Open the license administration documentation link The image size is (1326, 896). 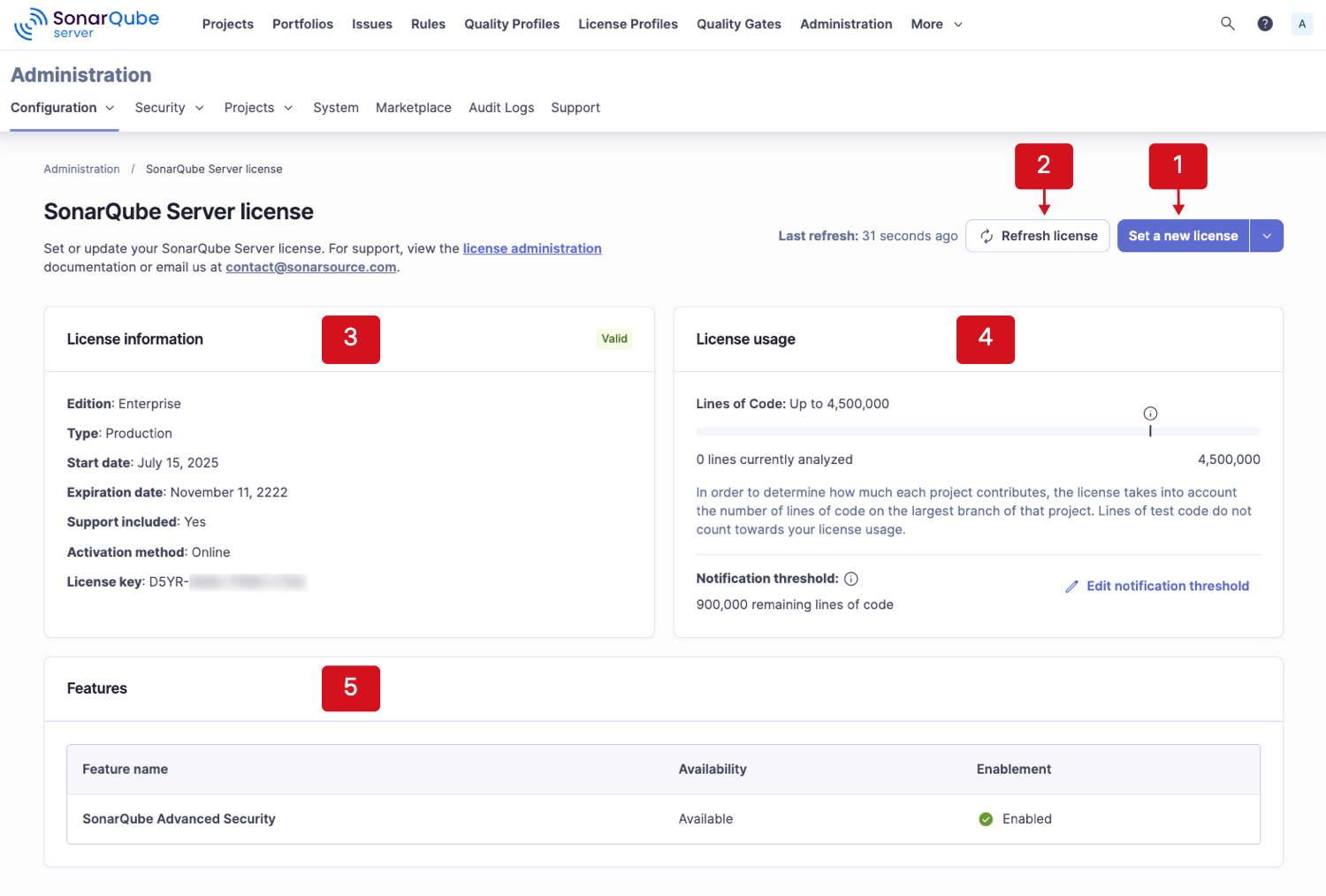(531, 248)
